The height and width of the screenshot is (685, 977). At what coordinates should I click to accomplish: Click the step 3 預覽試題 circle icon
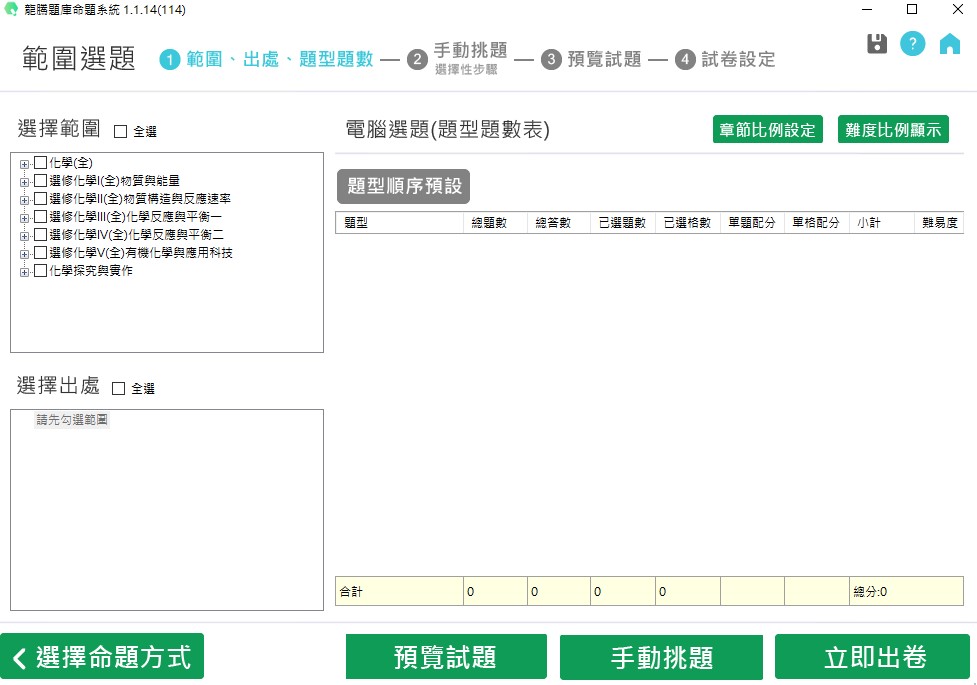(551, 60)
